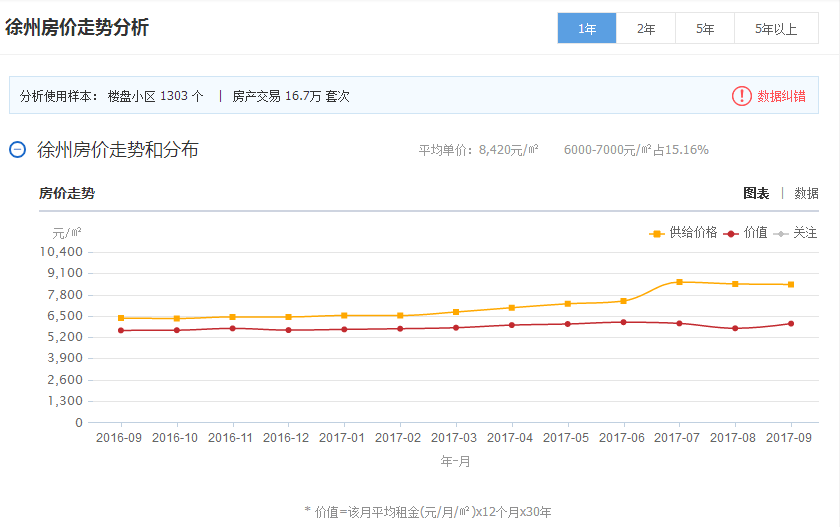840x527 pixels.
Task: Click the gray 关注 legend marker
Action: [x=781, y=233]
